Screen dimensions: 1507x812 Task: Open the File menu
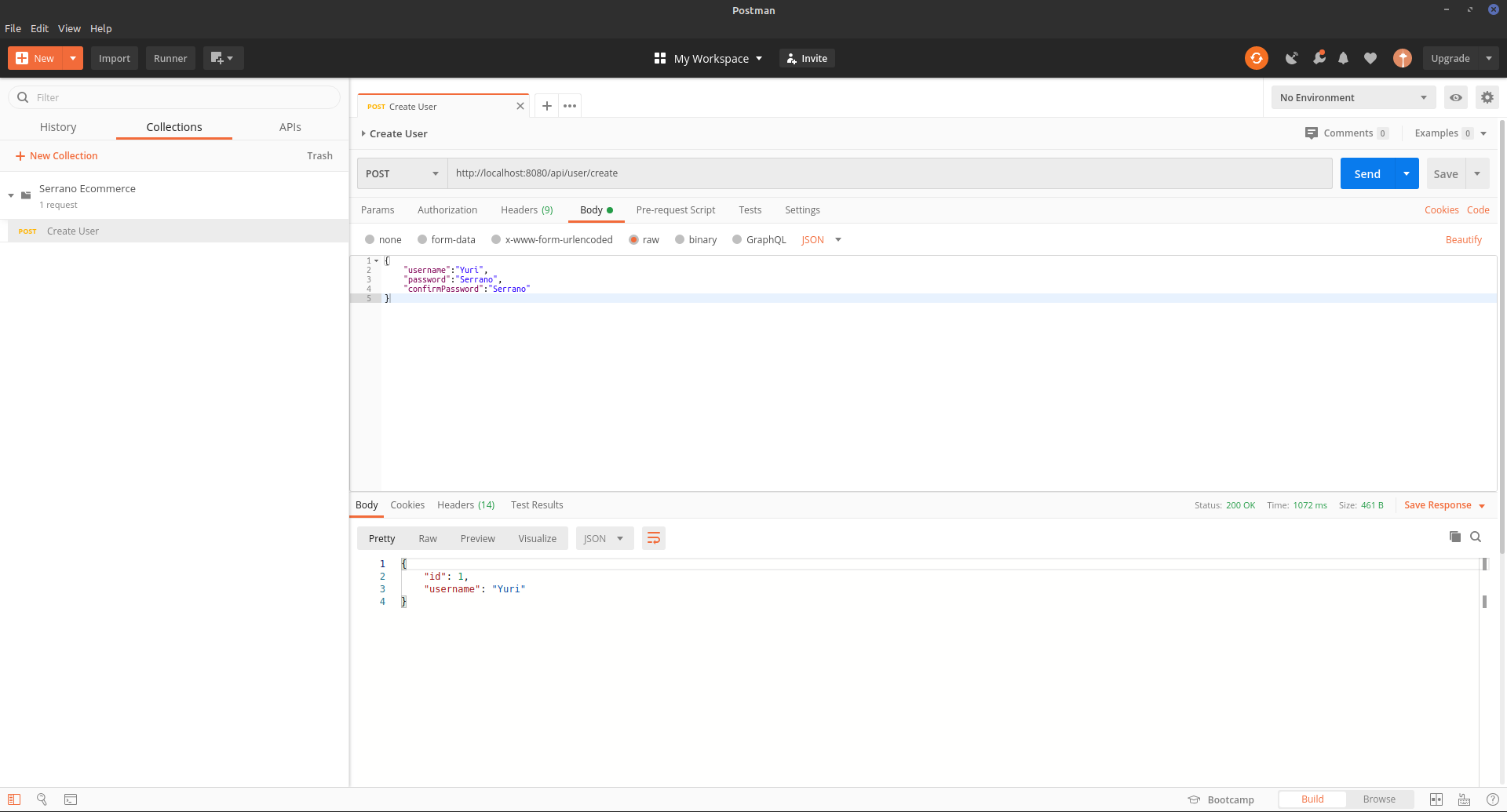click(13, 28)
